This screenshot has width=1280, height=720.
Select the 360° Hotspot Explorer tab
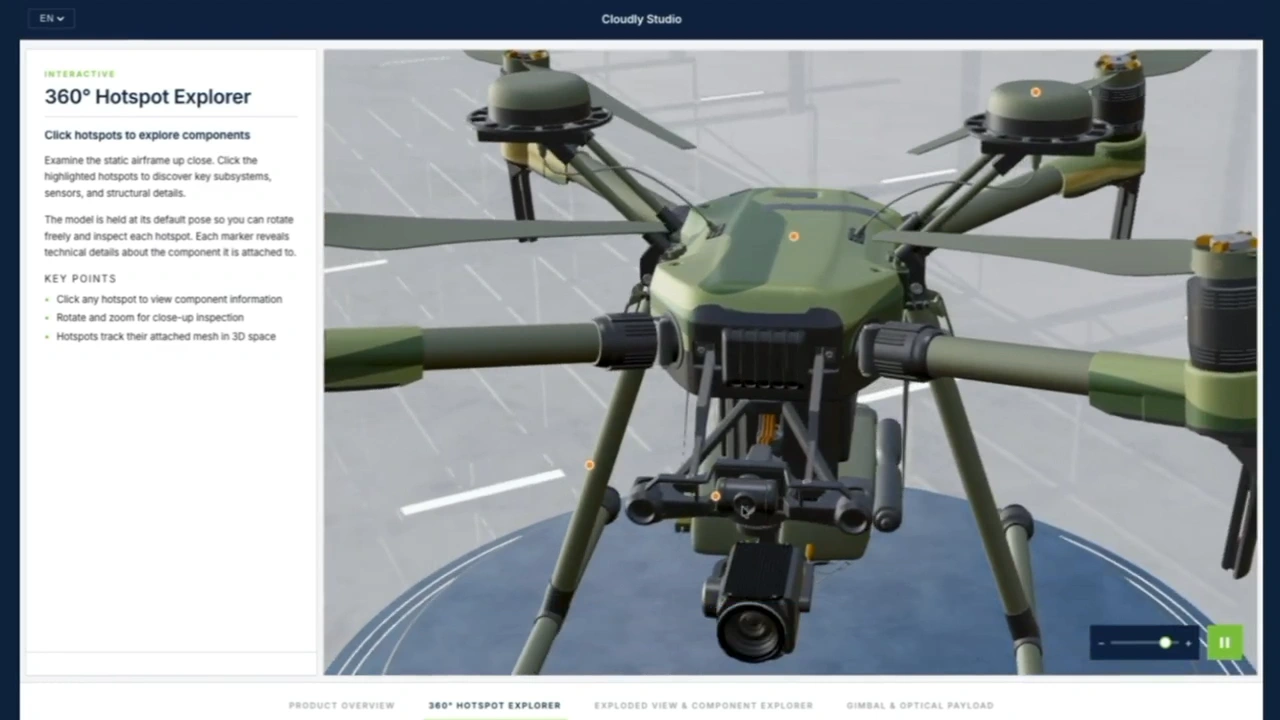(494, 705)
